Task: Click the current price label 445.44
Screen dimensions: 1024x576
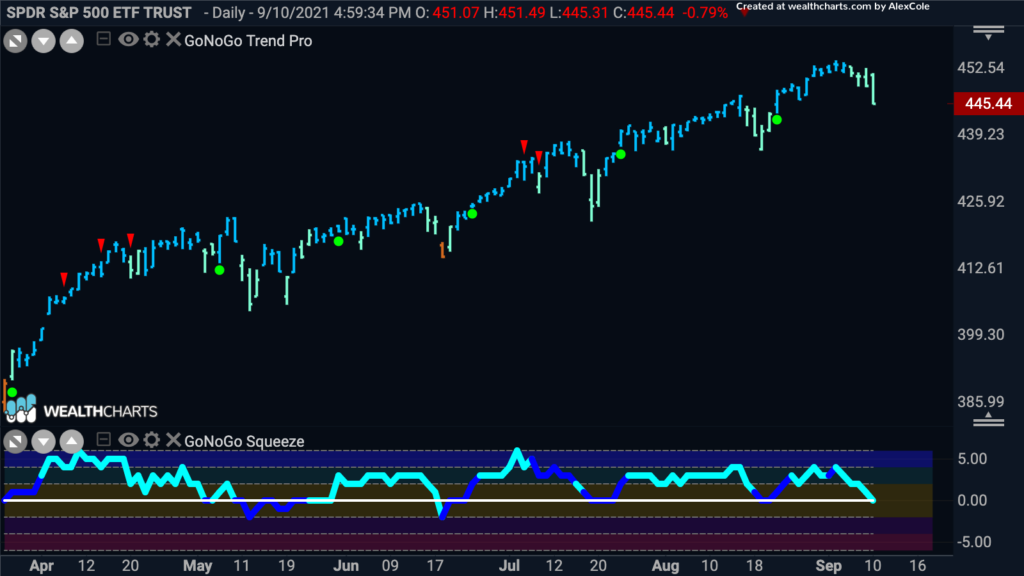Action: [x=988, y=103]
